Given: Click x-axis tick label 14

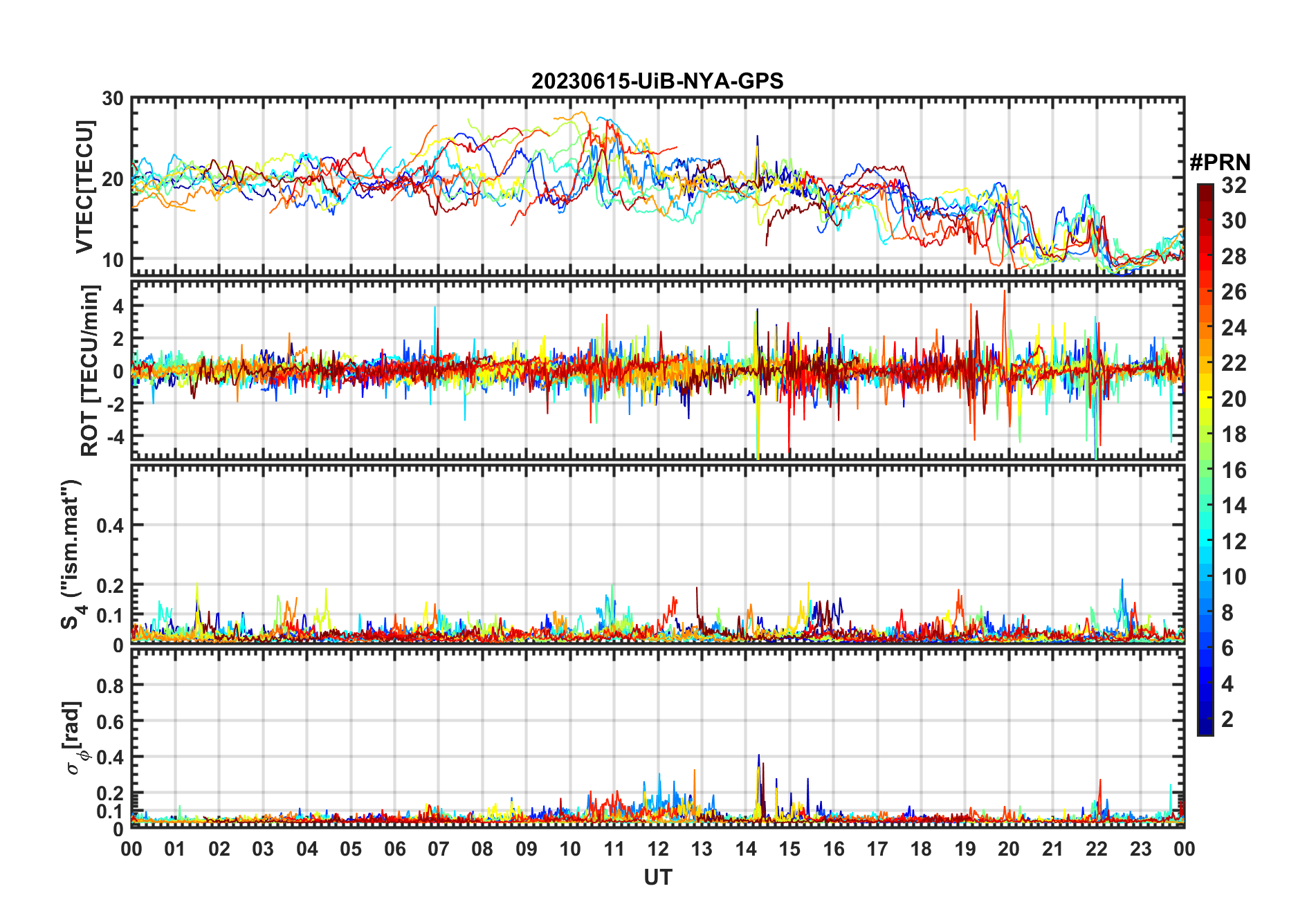Looking at the screenshot, I should click(x=746, y=849).
